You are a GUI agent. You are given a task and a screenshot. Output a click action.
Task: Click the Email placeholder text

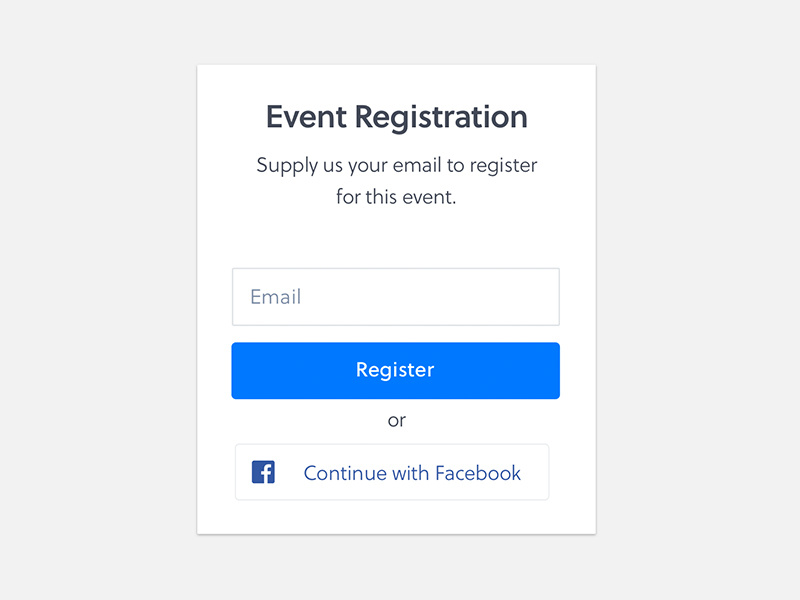275,297
